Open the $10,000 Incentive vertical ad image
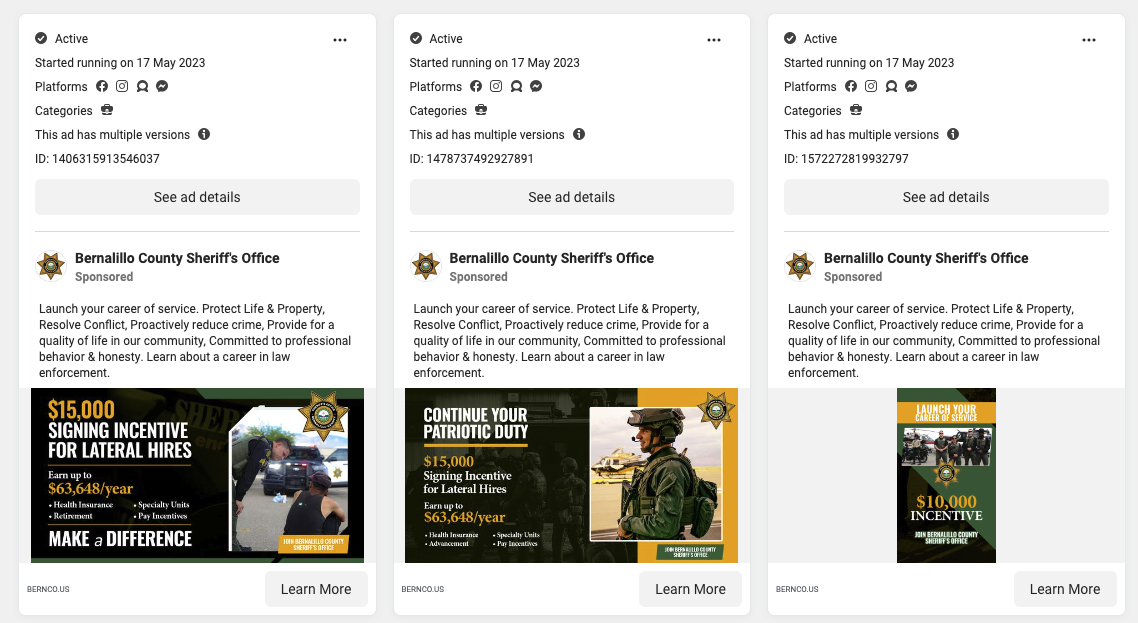The image size is (1138, 623). [946, 475]
